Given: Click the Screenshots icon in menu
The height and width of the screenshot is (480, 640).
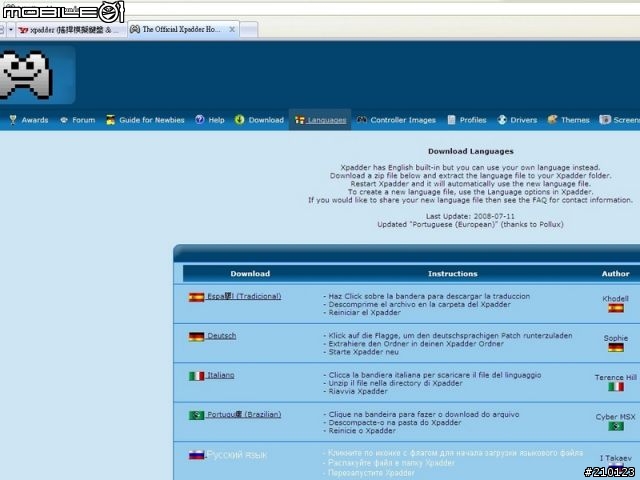Looking at the screenshot, I should tap(605, 120).
